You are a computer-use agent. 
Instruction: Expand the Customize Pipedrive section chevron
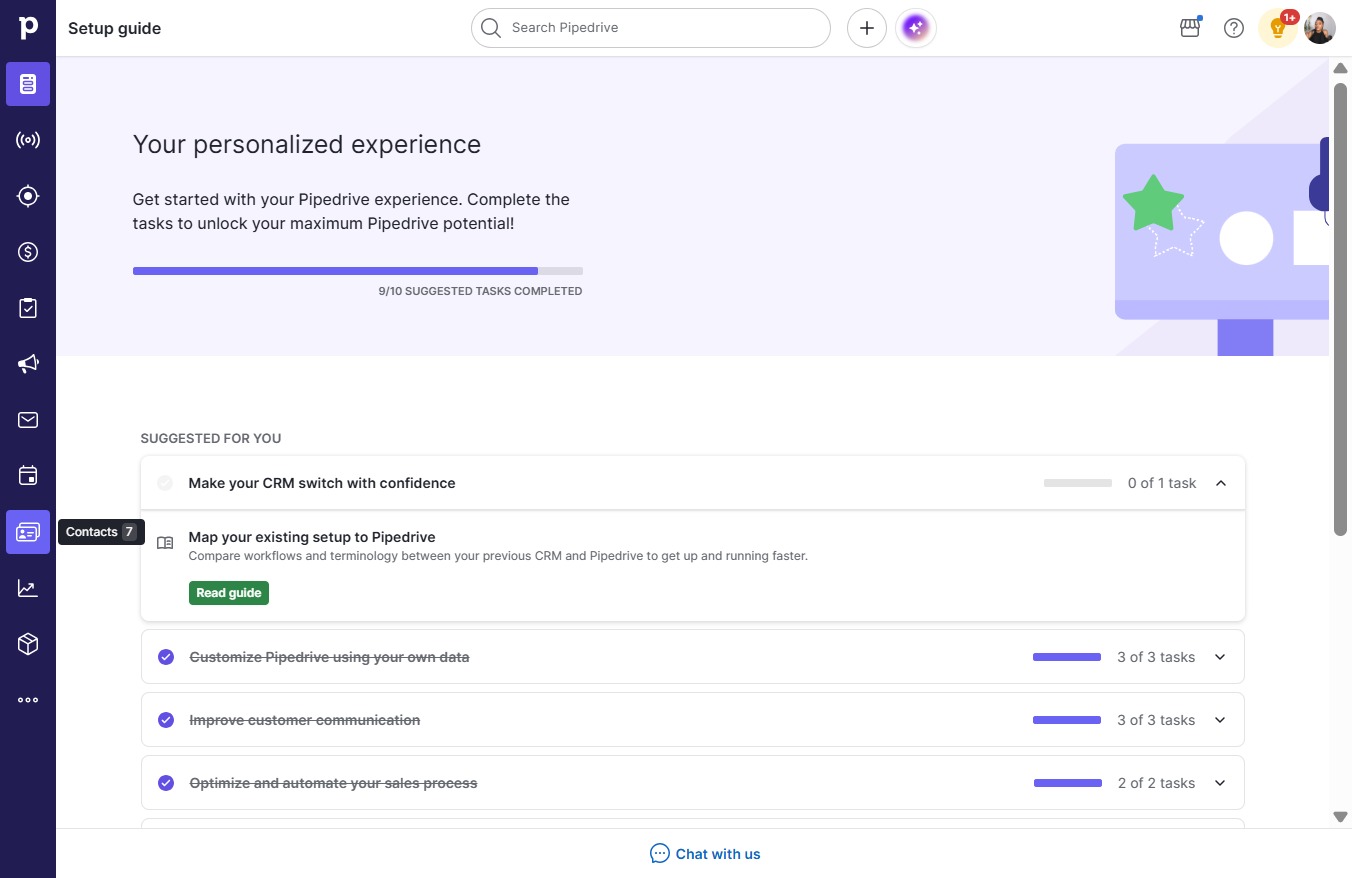pyautogui.click(x=1220, y=657)
